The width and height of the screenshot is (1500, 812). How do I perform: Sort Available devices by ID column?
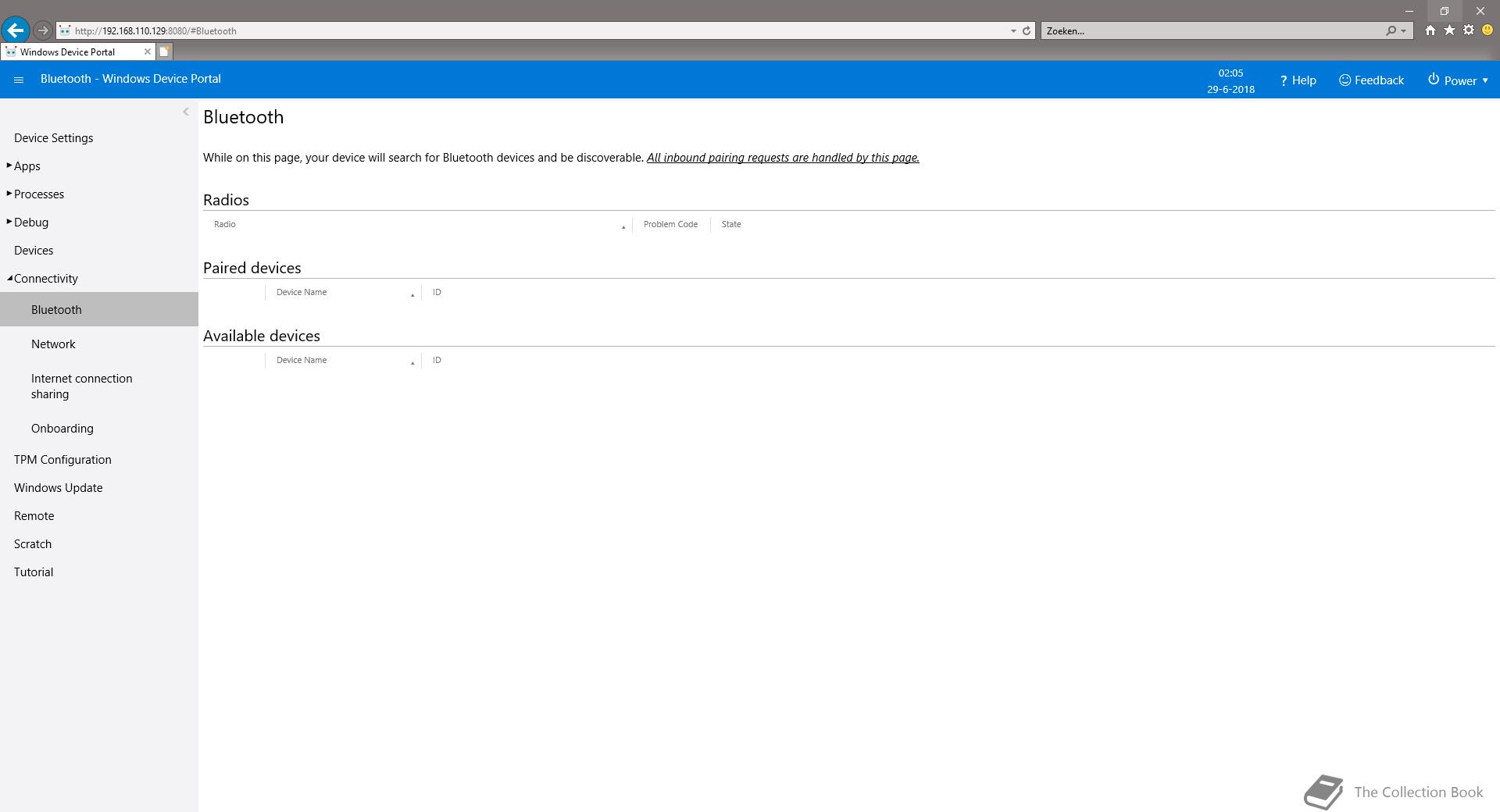(437, 360)
